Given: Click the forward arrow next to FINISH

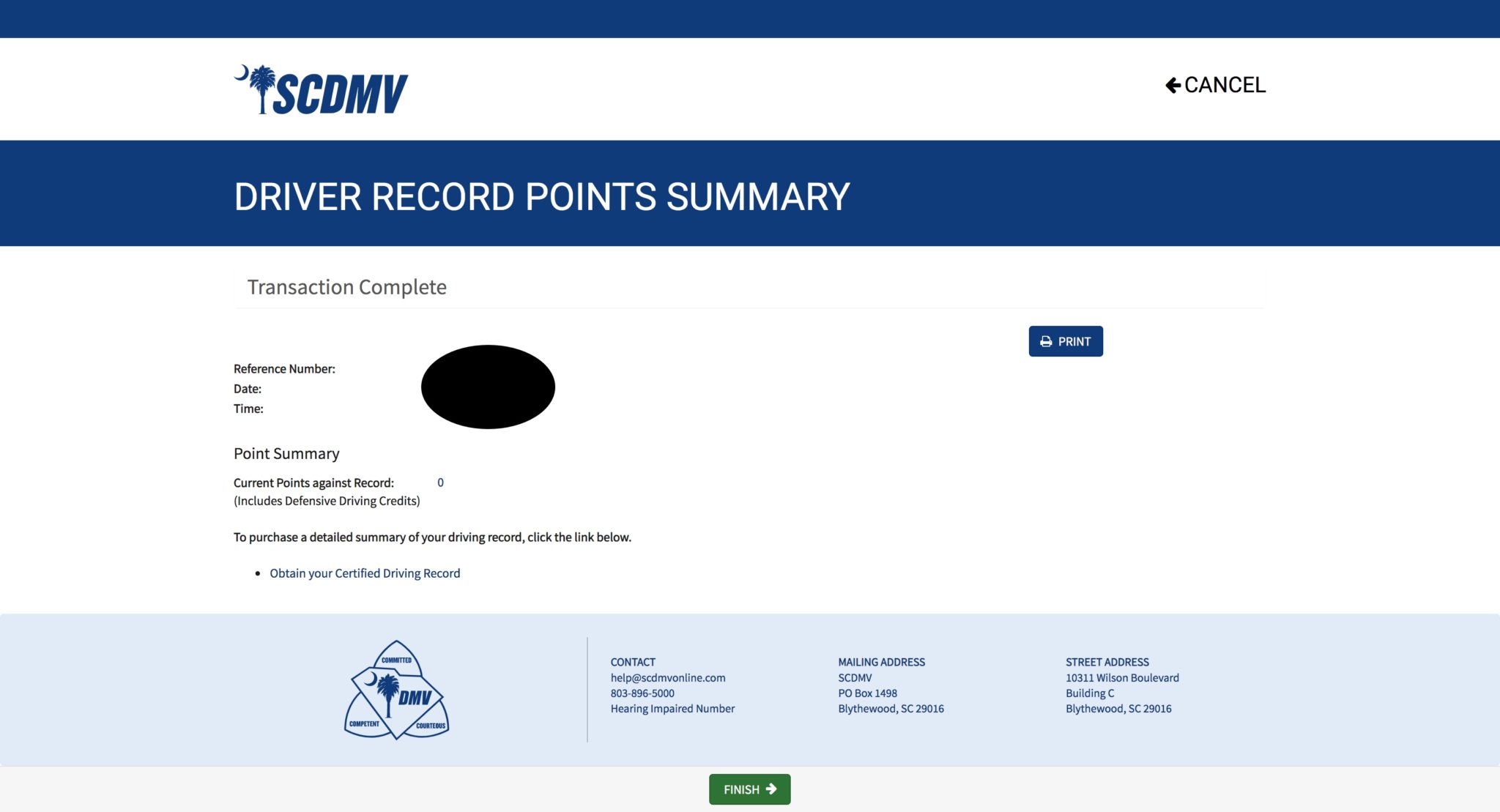Looking at the screenshot, I should pyautogui.click(x=775, y=789).
